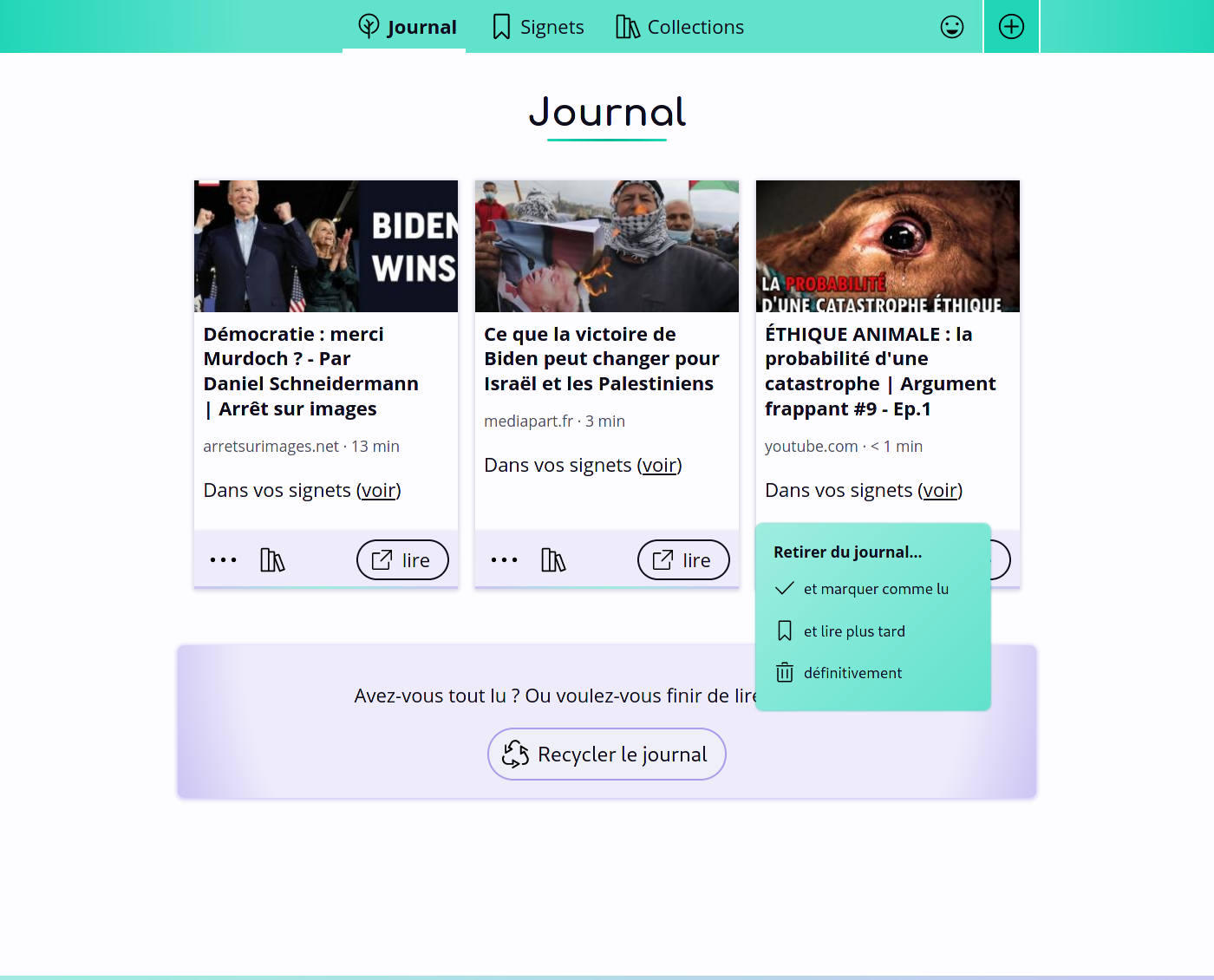Click the collections icon on the Schneidermann card

(x=272, y=559)
